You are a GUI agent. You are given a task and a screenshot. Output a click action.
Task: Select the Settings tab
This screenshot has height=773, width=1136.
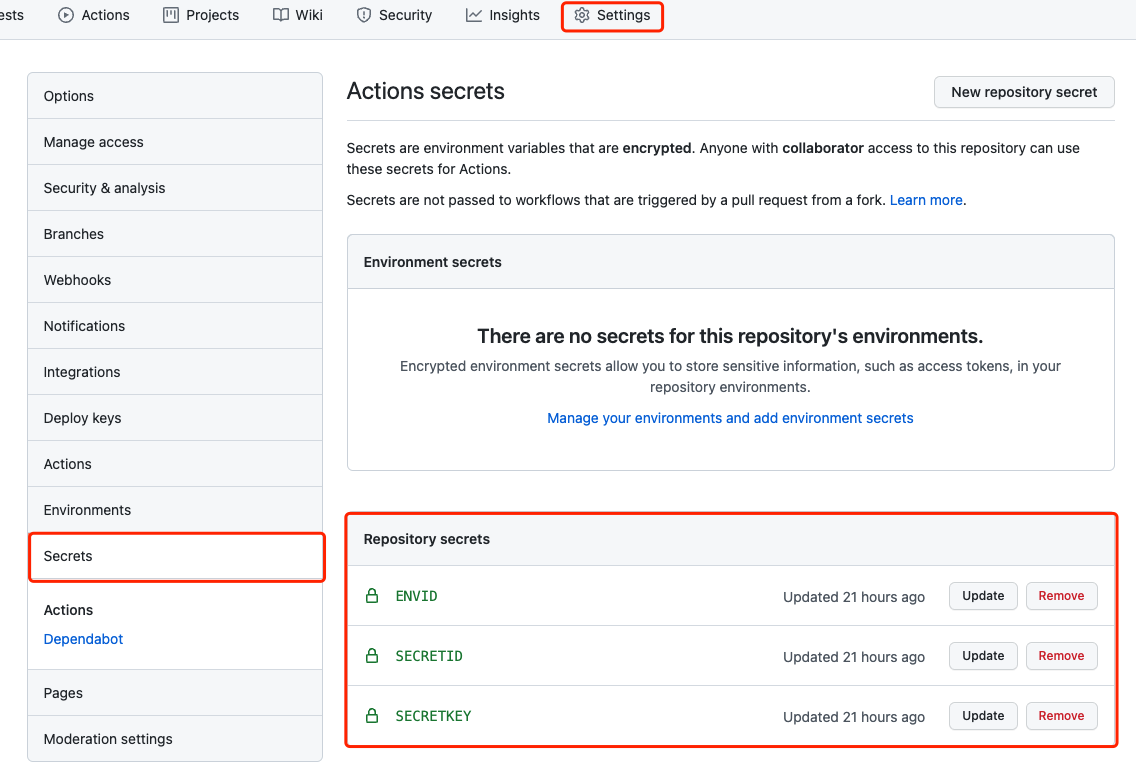point(612,15)
